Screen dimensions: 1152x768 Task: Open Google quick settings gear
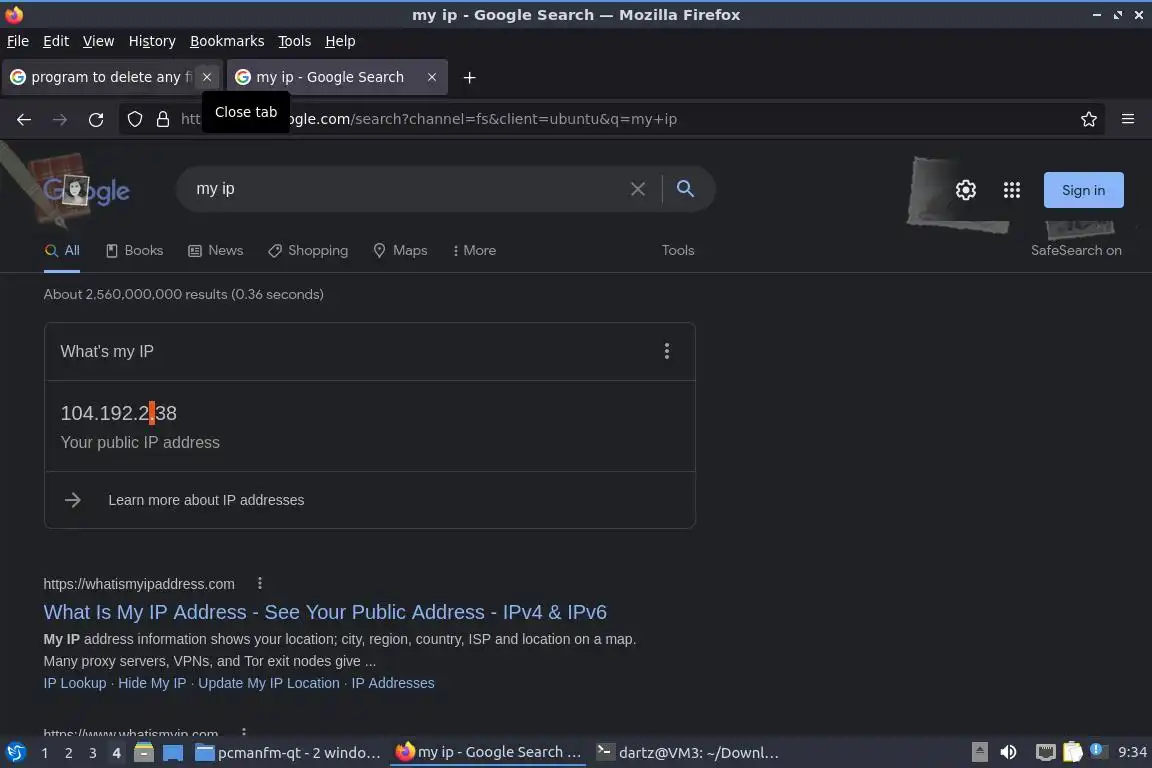[965, 190]
